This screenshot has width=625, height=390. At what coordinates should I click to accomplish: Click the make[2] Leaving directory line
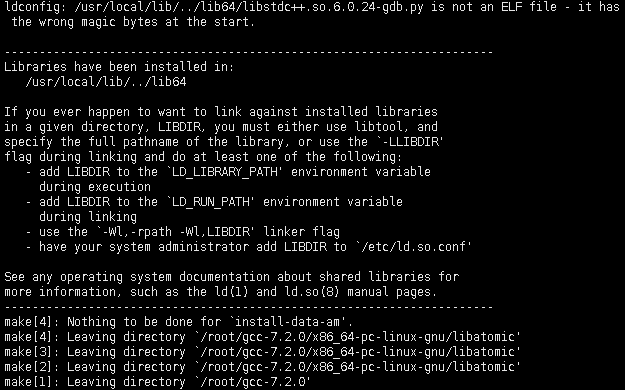click(x=263, y=367)
